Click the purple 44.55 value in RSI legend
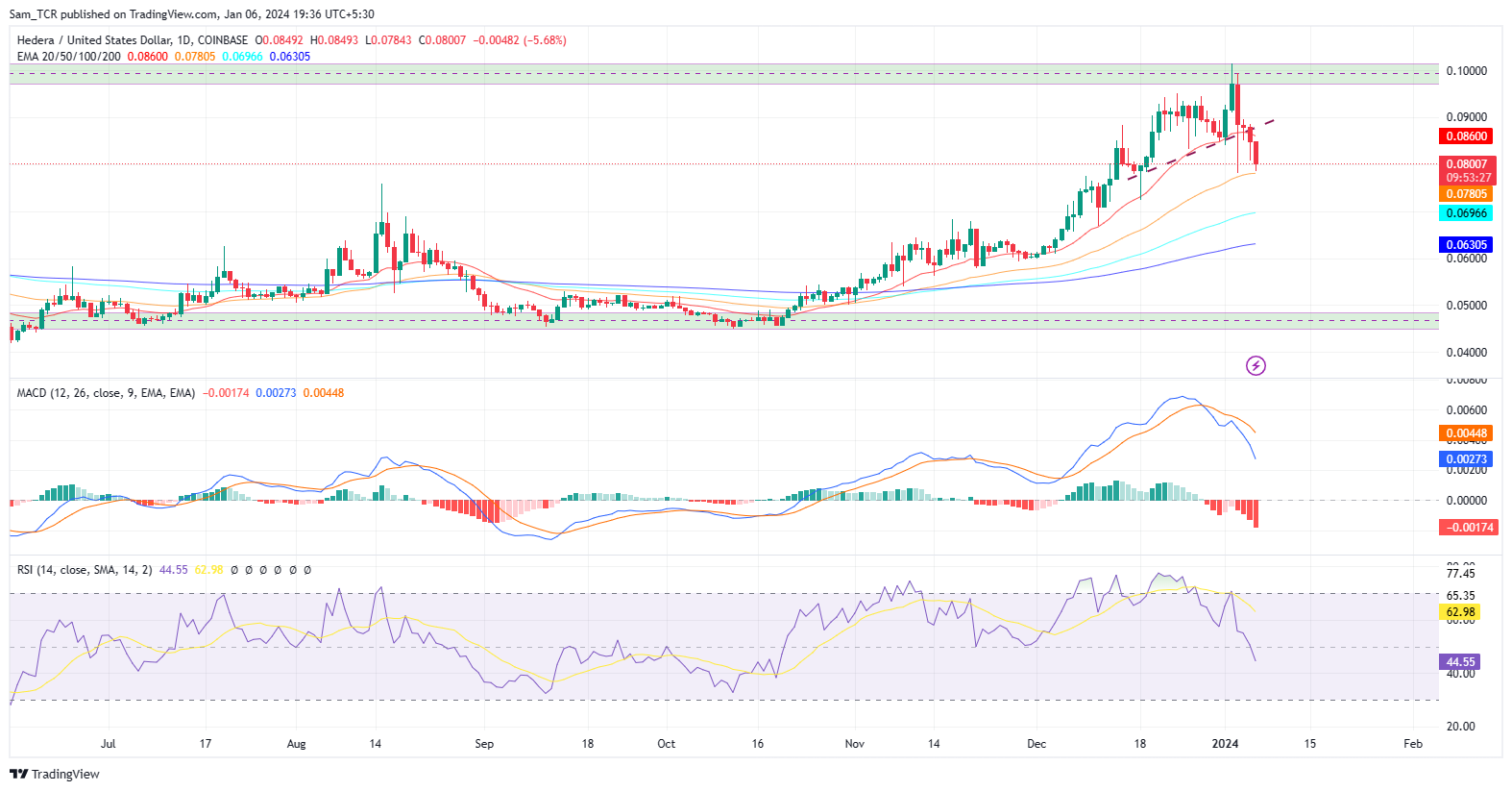Screen dimensions: 1512x791 tap(174, 570)
